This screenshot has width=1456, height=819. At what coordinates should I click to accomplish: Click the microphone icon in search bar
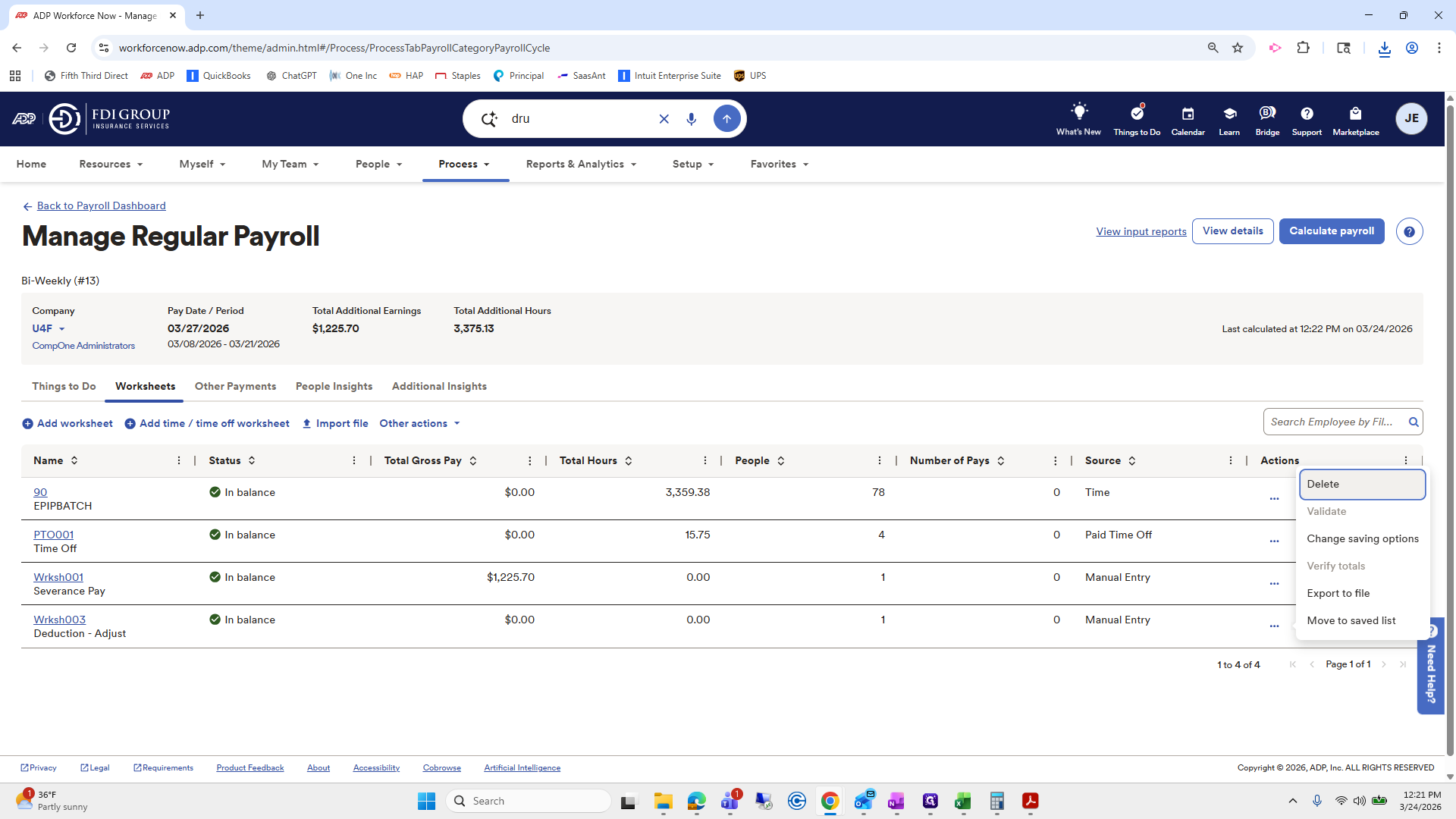tap(691, 119)
